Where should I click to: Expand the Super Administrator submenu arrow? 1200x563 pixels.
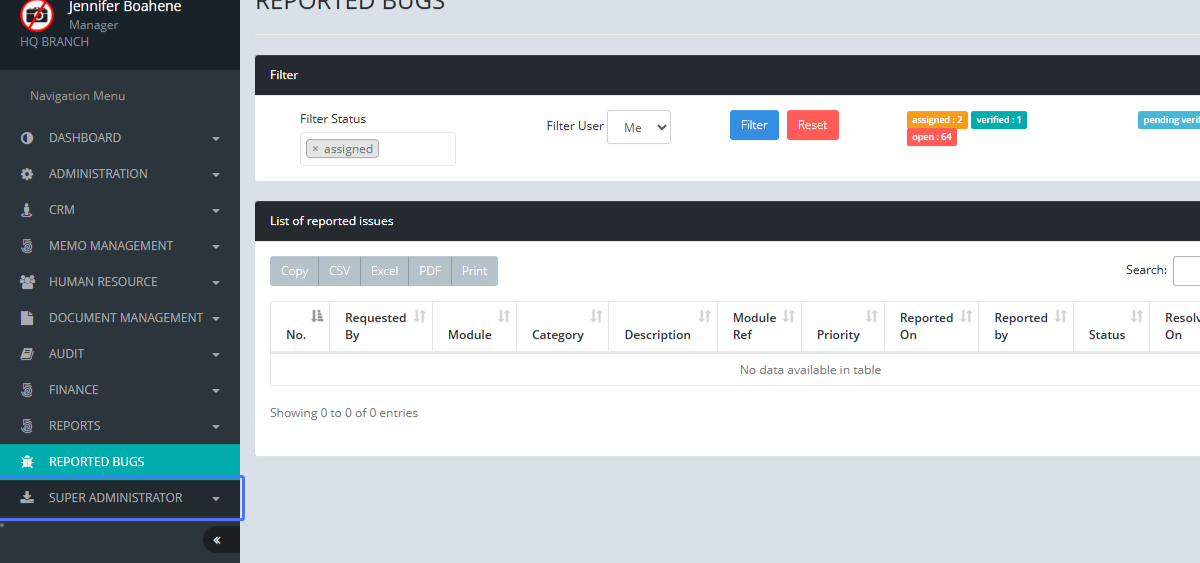[x=216, y=499]
